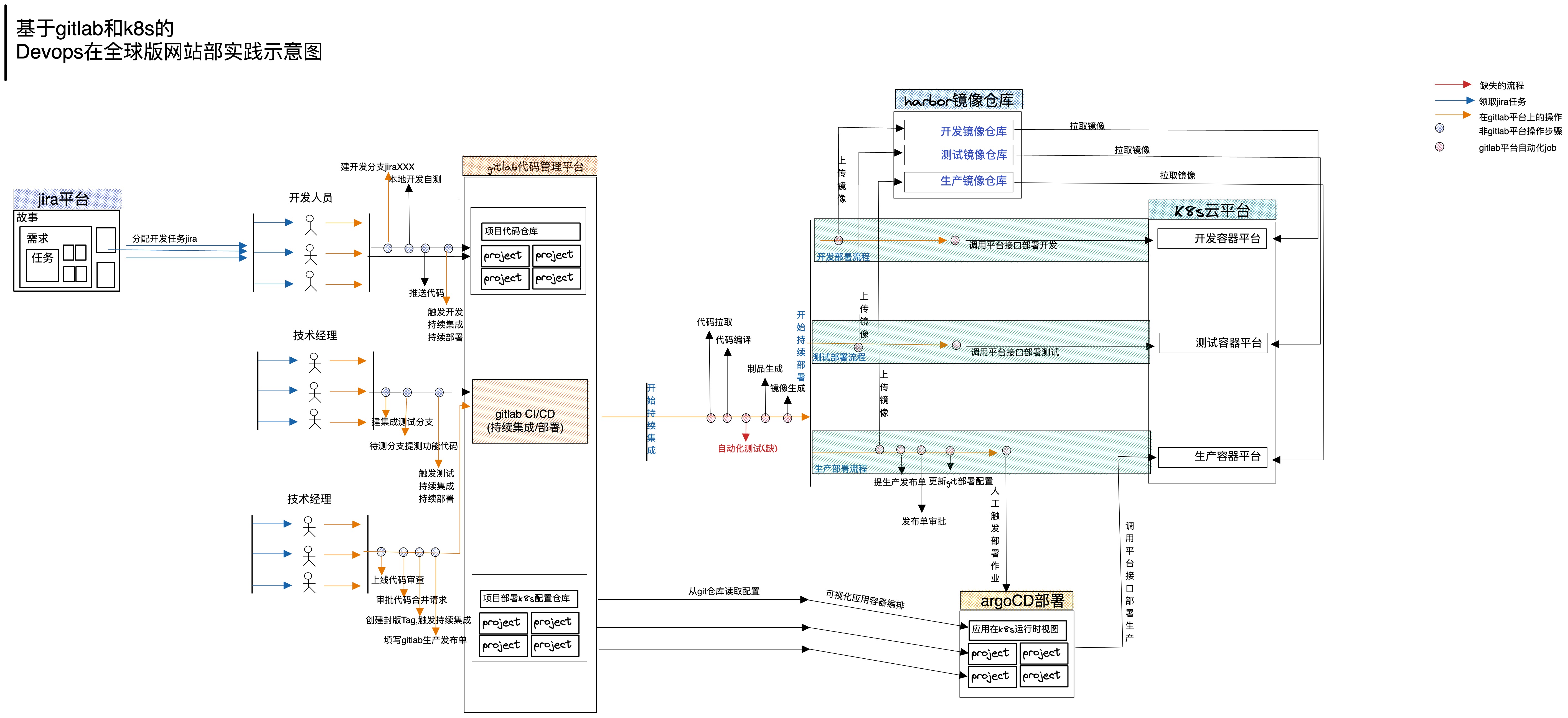This screenshot has height=718, width=1568.
Task: Click the 发布单审批 label
Action: (923, 521)
